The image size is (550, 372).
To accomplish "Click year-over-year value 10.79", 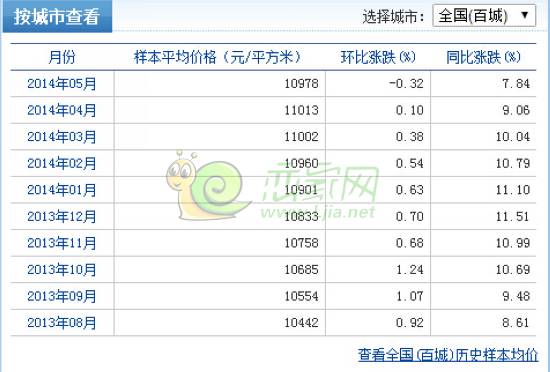I will pos(512,163).
